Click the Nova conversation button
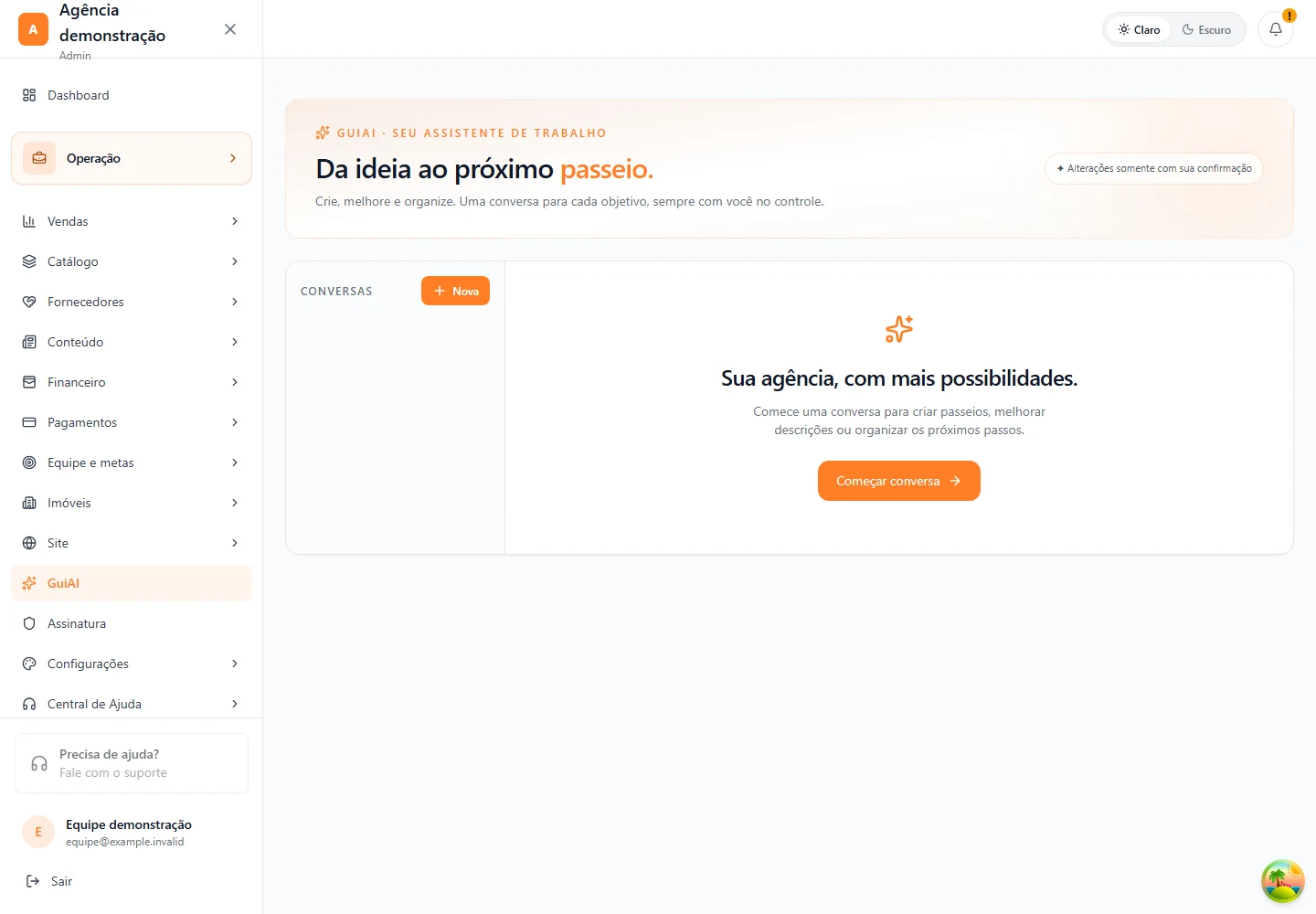The width and height of the screenshot is (1316, 914). tap(455, 291)
